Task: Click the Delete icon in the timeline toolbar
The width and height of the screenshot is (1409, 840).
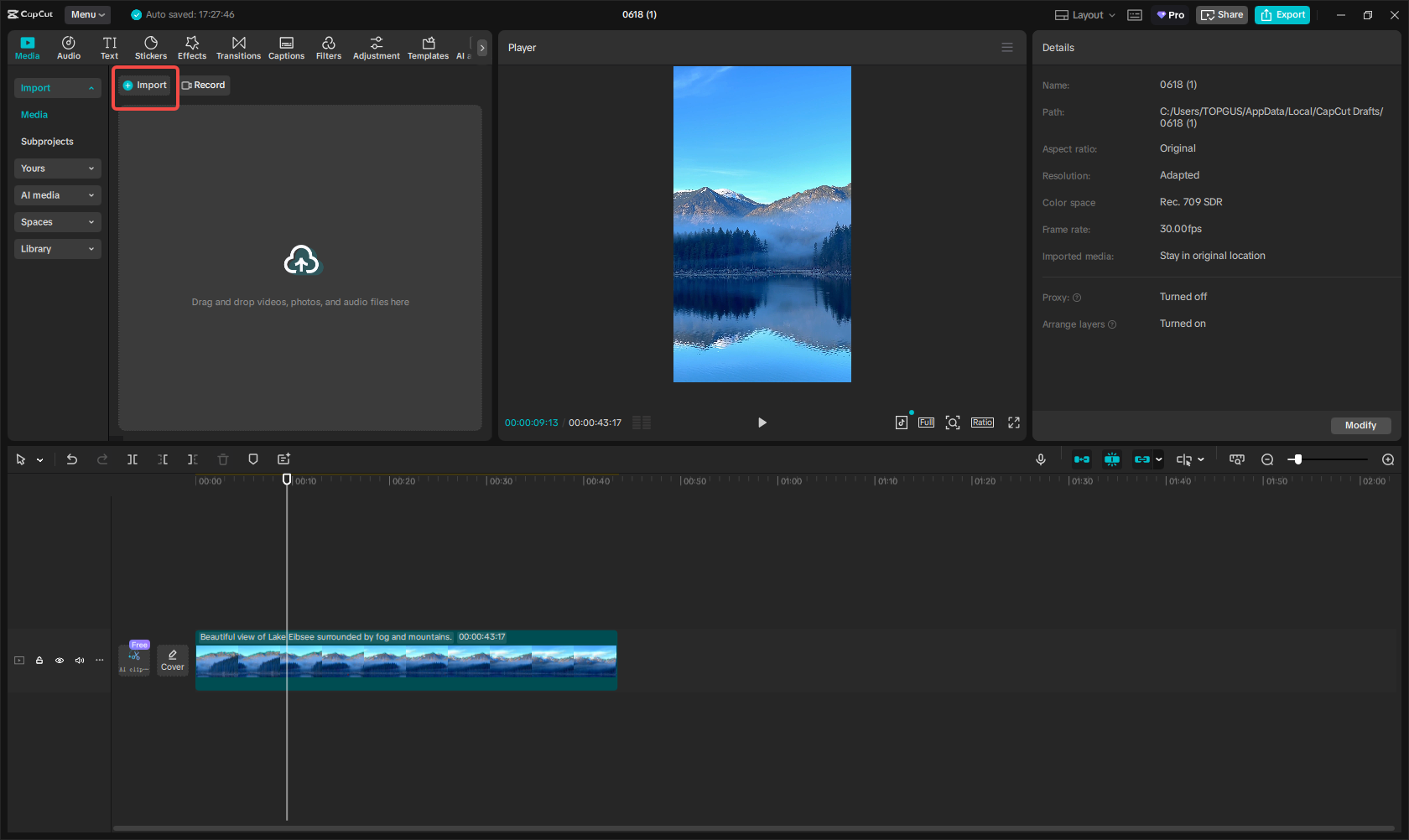Action: click(x=222, y=459)
